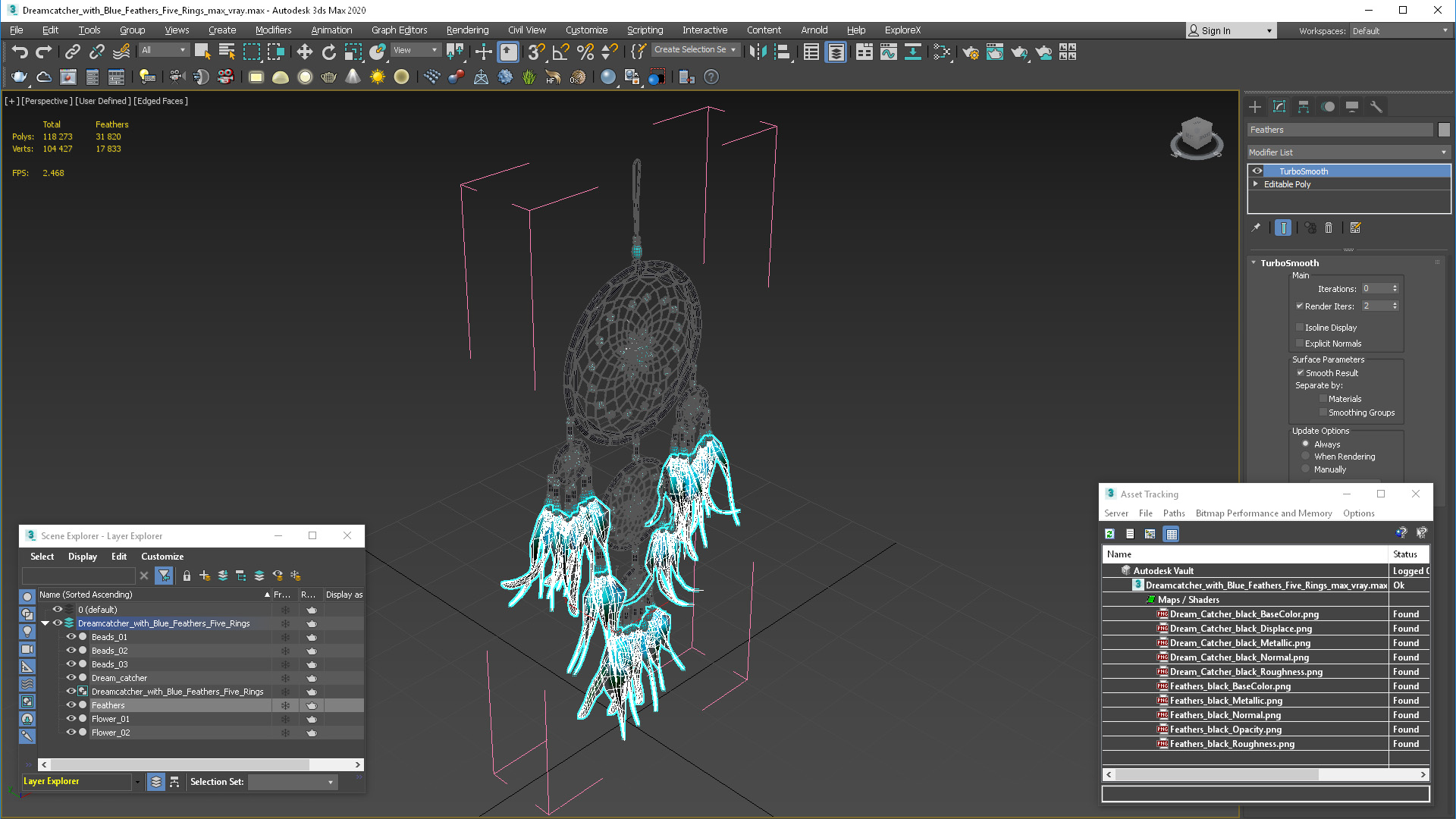The image size is (1456, 819).
Task: Click the Pin Stack icon
Action: (1257, 227)
